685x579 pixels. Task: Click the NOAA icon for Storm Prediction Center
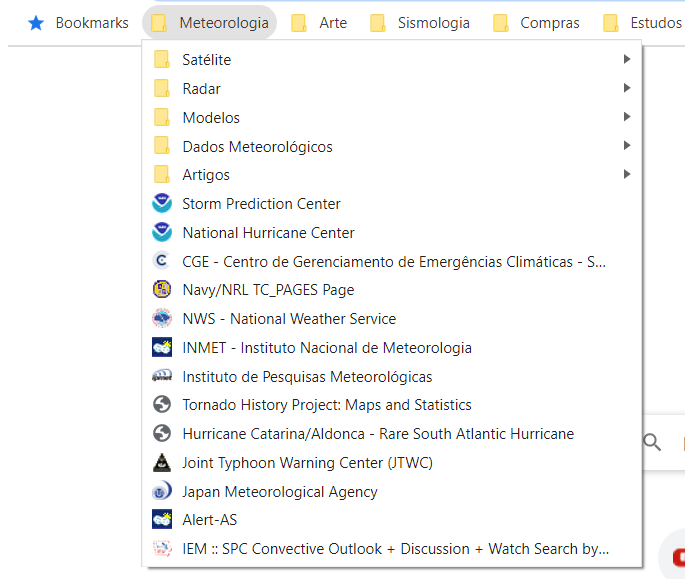tap(162, 203)
